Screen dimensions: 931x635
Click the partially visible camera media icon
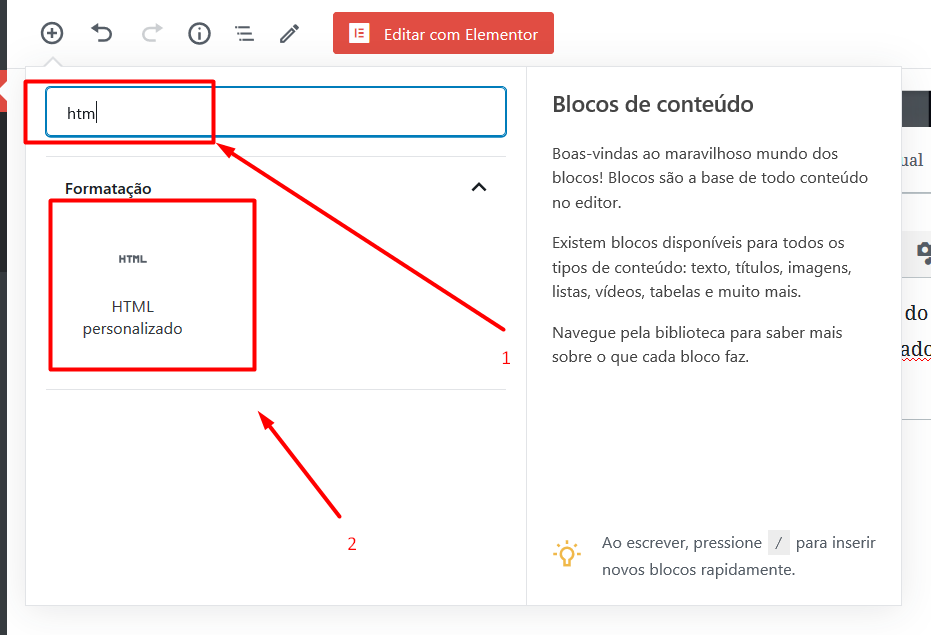[924, 250]
